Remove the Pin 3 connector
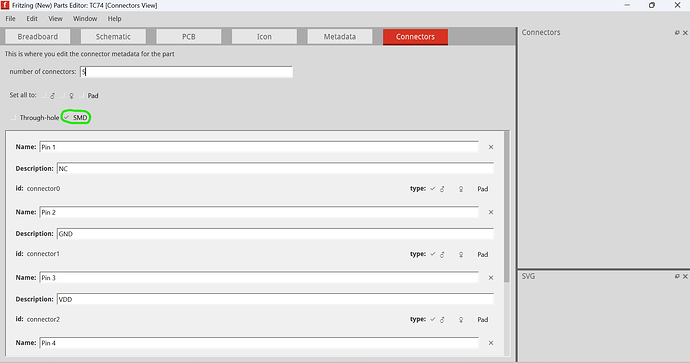 491,278
